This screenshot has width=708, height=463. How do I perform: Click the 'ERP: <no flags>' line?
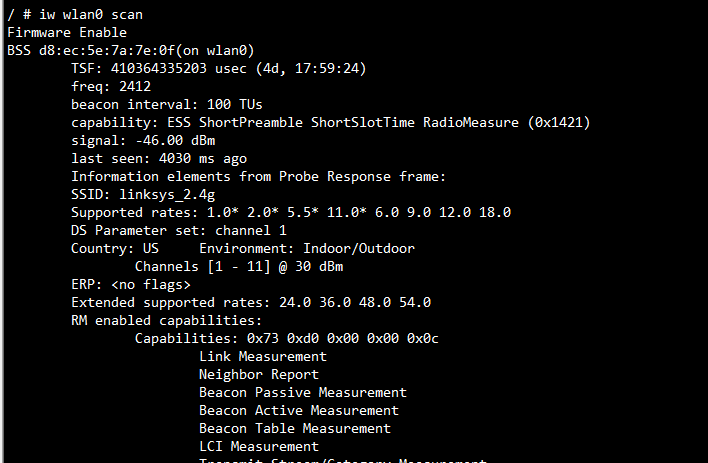coord(131,284)
